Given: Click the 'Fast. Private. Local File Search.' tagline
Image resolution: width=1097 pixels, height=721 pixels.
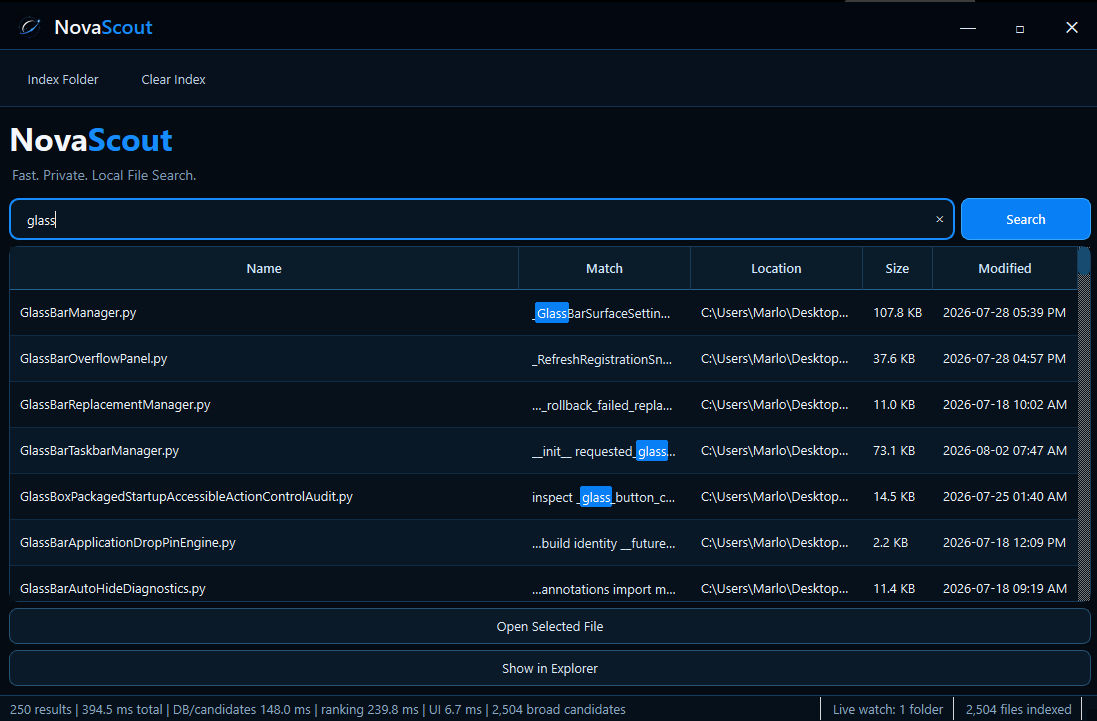Looking at the screenshot, I should click(104, 176).
